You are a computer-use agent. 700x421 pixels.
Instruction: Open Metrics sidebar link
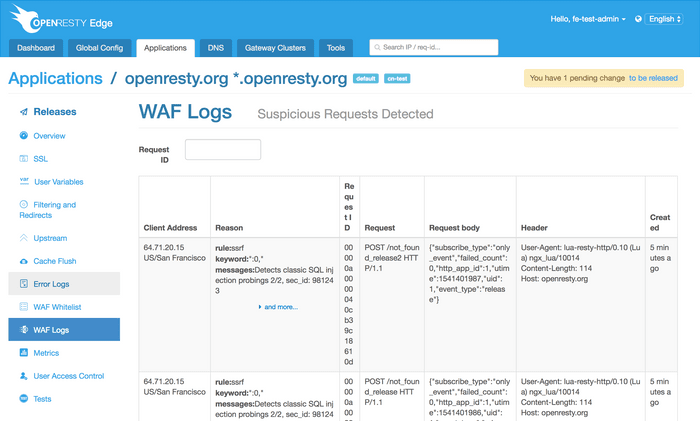coord(46,353)
